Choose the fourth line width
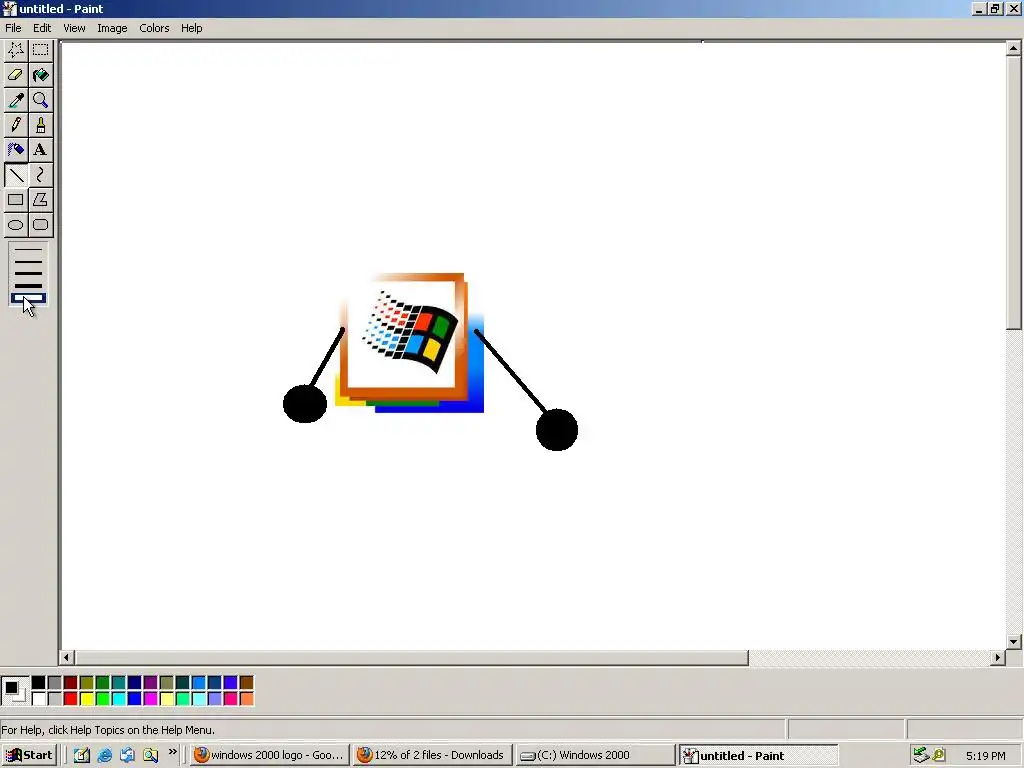The height and width of the screenshot is (768, 1024). [x=28, y=285]
